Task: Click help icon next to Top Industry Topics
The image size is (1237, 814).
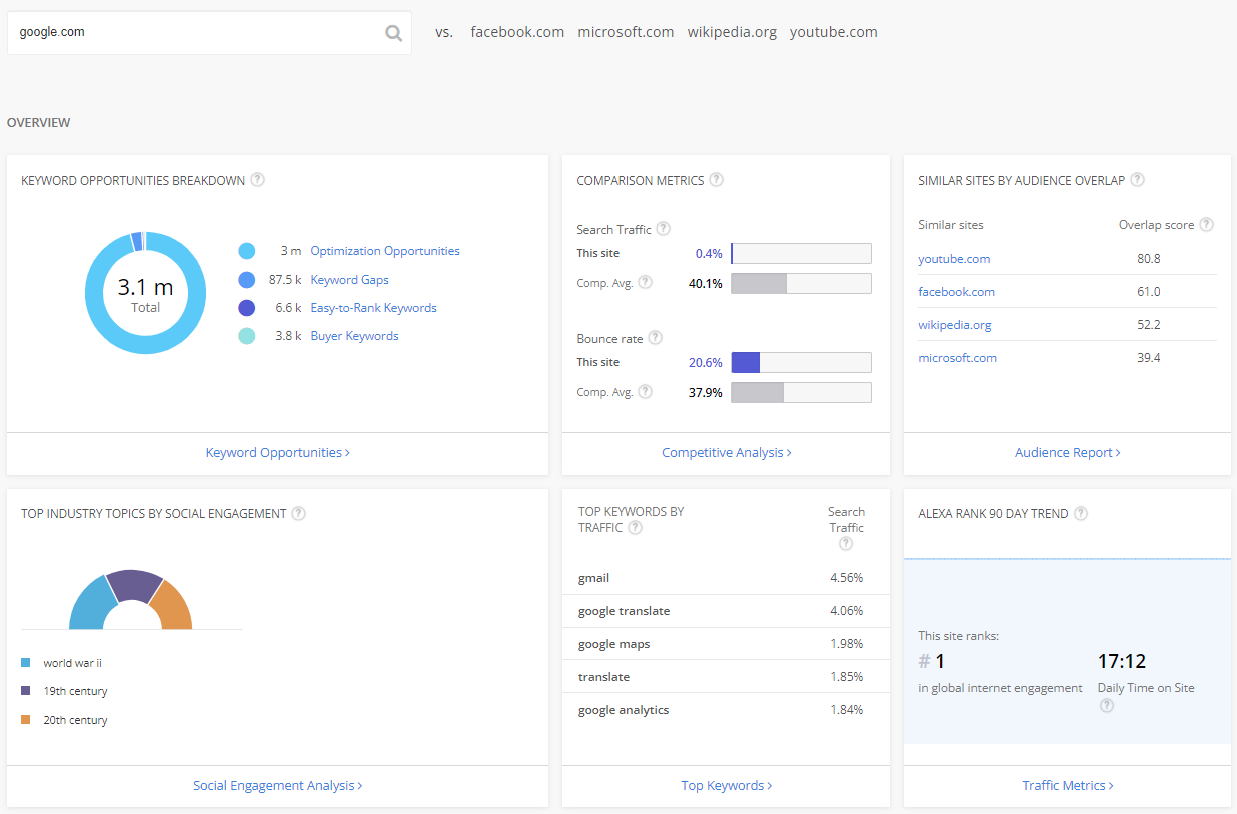Action: point(298,513)
